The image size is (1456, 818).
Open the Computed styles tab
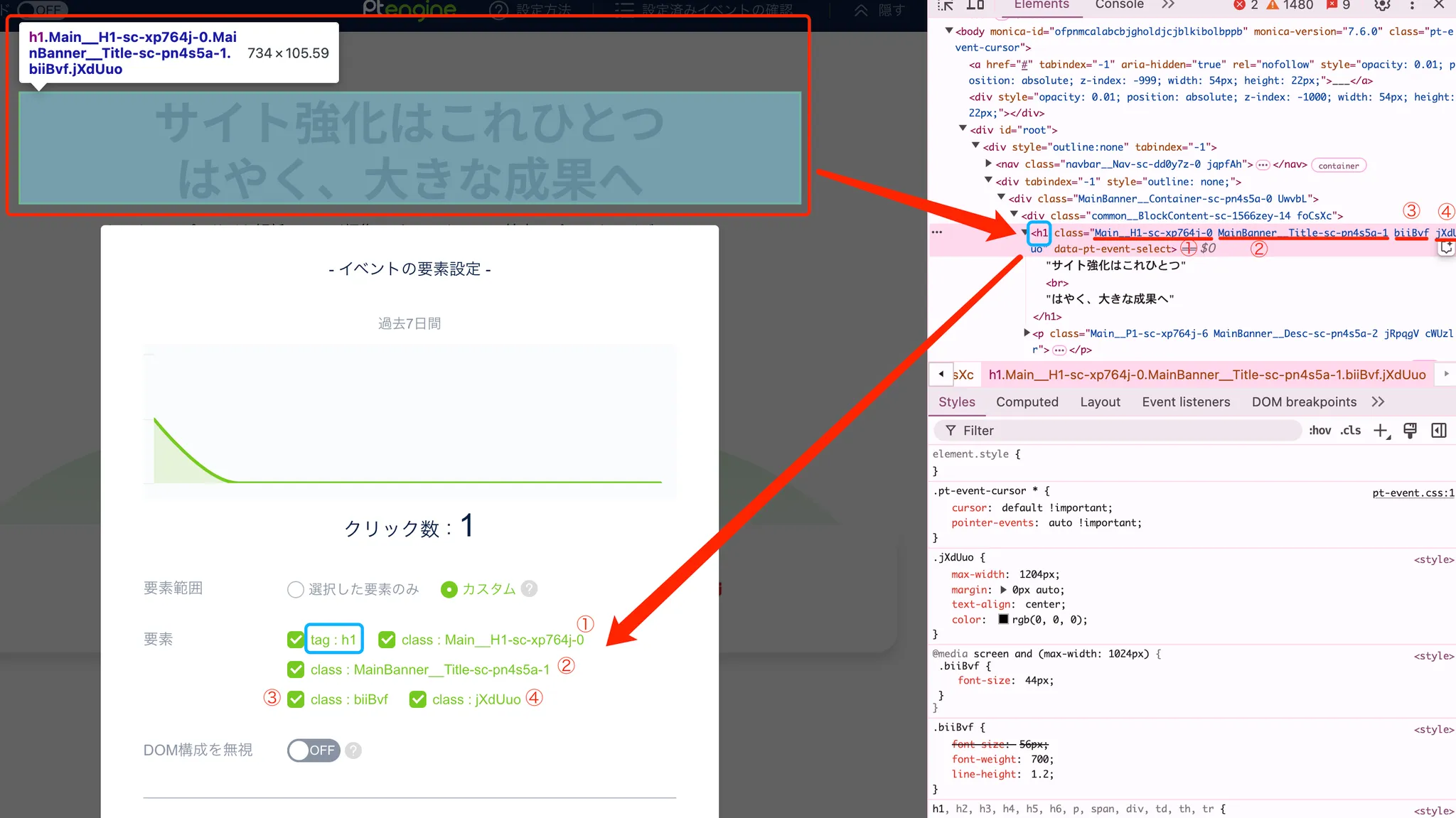point(1027,402)
